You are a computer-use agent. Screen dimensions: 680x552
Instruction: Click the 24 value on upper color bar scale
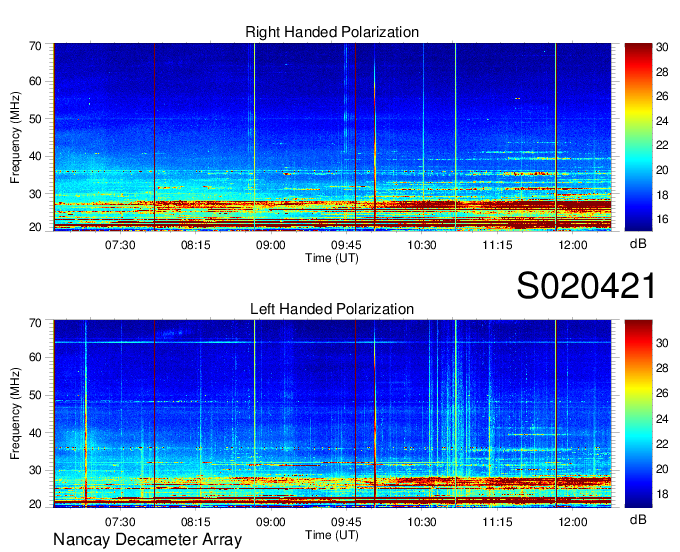click(x=662, y=121)
